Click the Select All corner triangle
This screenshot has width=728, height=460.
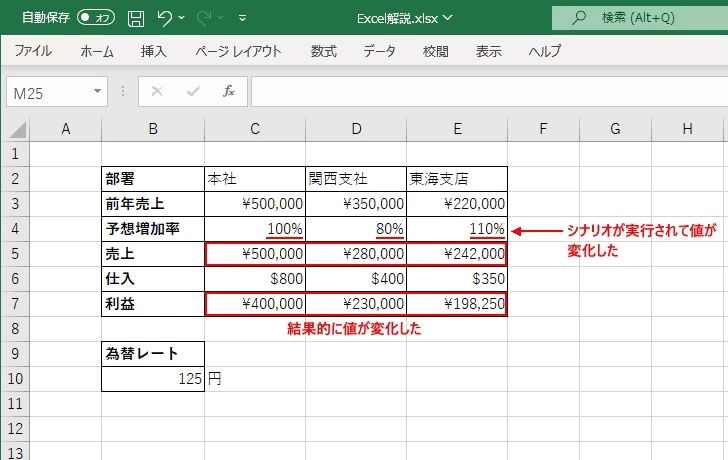pyautogui.click(x=16, y=130)
